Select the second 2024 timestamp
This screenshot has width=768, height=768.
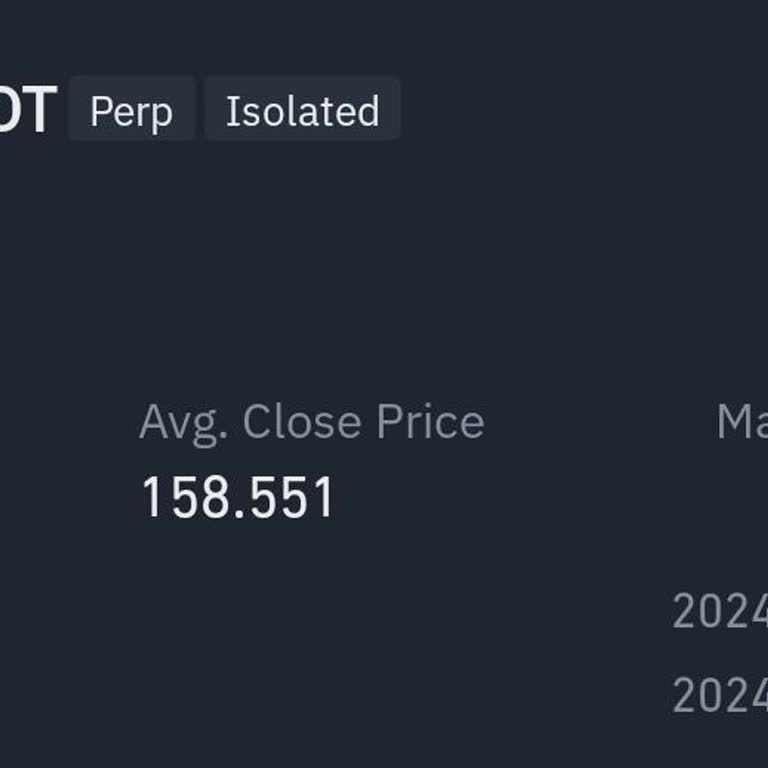coord(720,695)
